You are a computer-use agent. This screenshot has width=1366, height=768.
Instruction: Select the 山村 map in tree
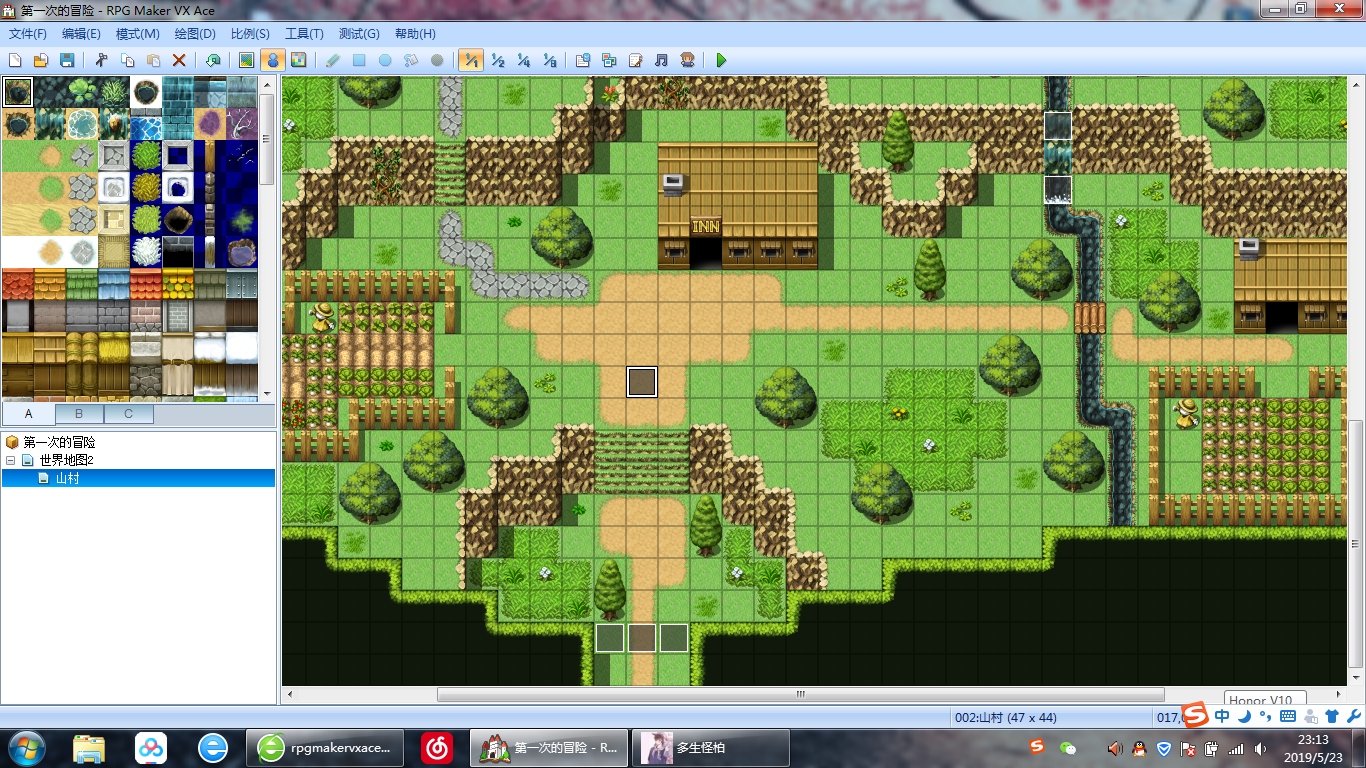click(67, 478)
